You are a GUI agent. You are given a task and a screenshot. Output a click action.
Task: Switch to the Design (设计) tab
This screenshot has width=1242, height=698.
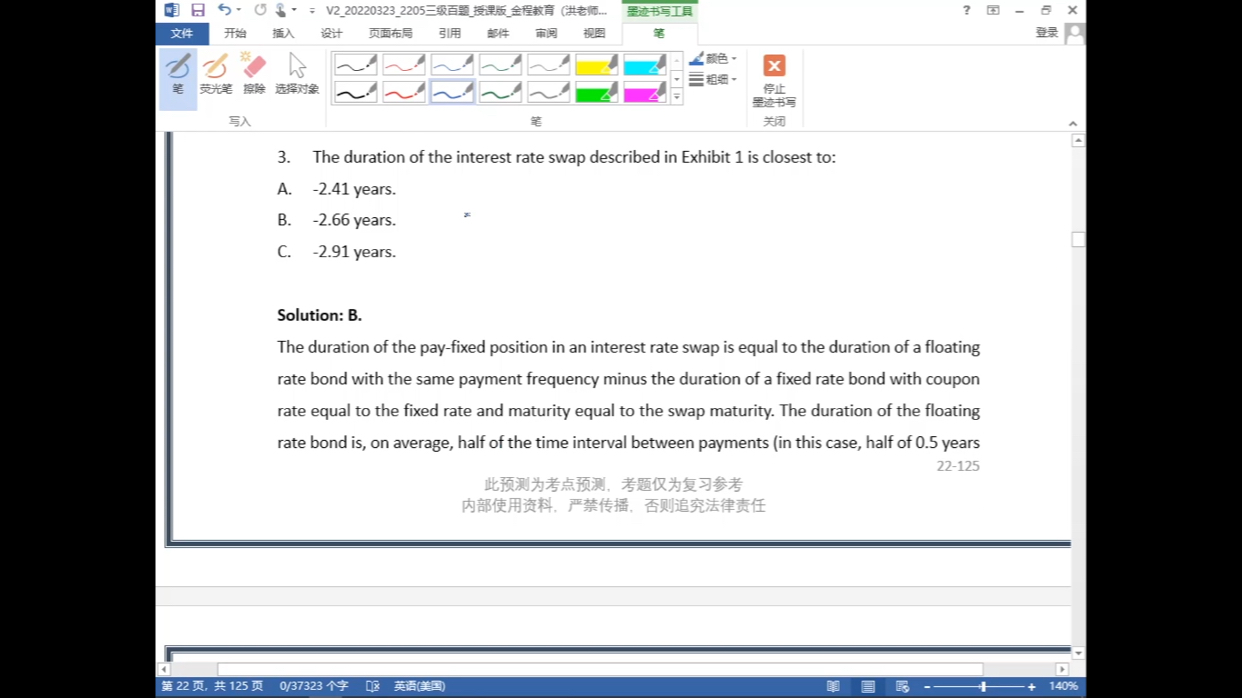tap(332, 33)
